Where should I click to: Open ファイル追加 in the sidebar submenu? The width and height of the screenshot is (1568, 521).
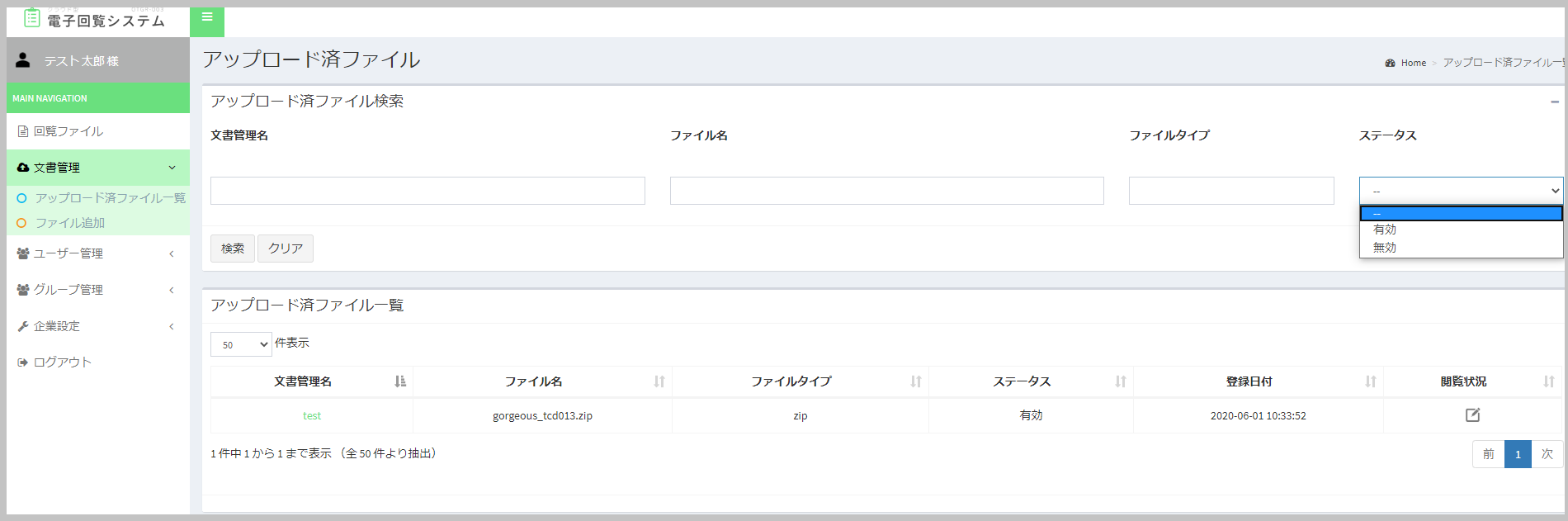click(70, 223)
